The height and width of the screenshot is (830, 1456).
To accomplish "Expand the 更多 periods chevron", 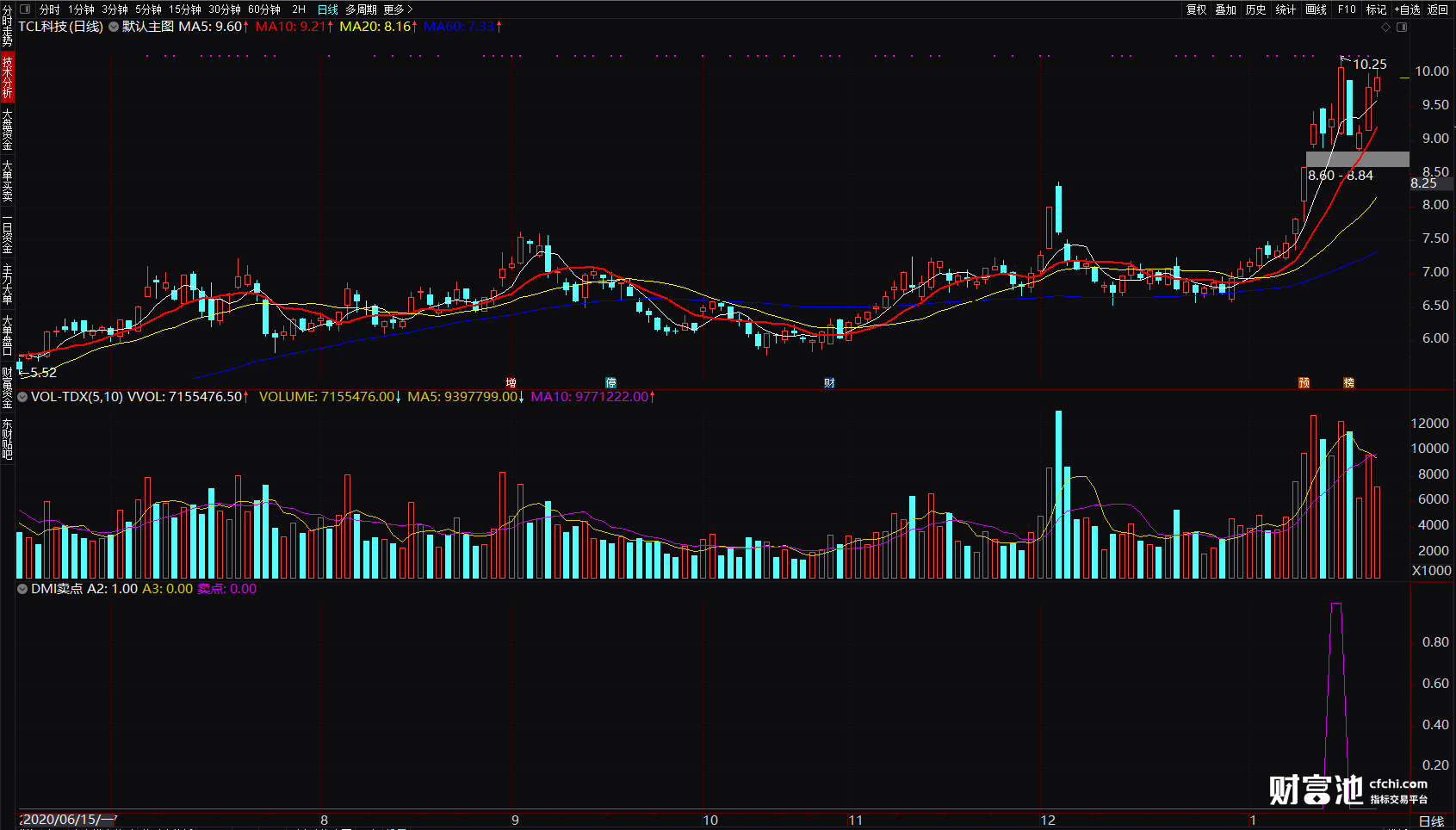I will (410, 9).
